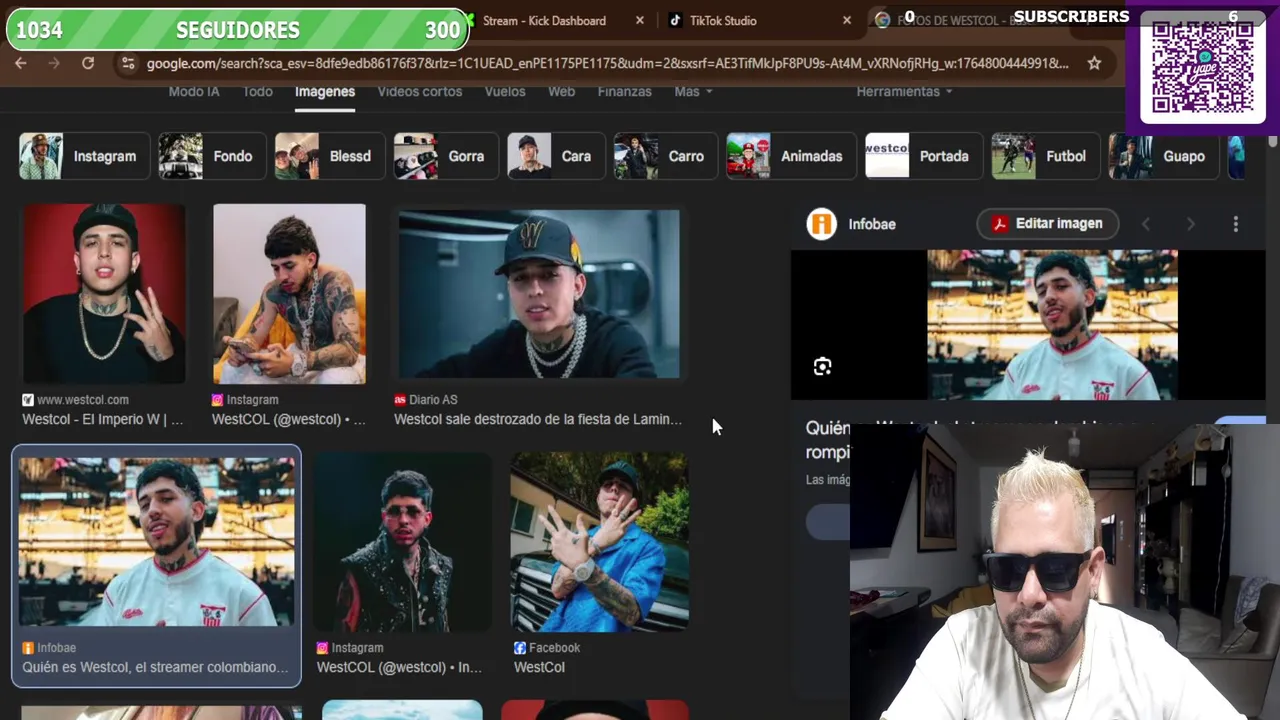Image resolution: width=1280 pixels, height=720 pixels.
Task: Show the next image in the preview panel
Action: tap(1190, 224)
